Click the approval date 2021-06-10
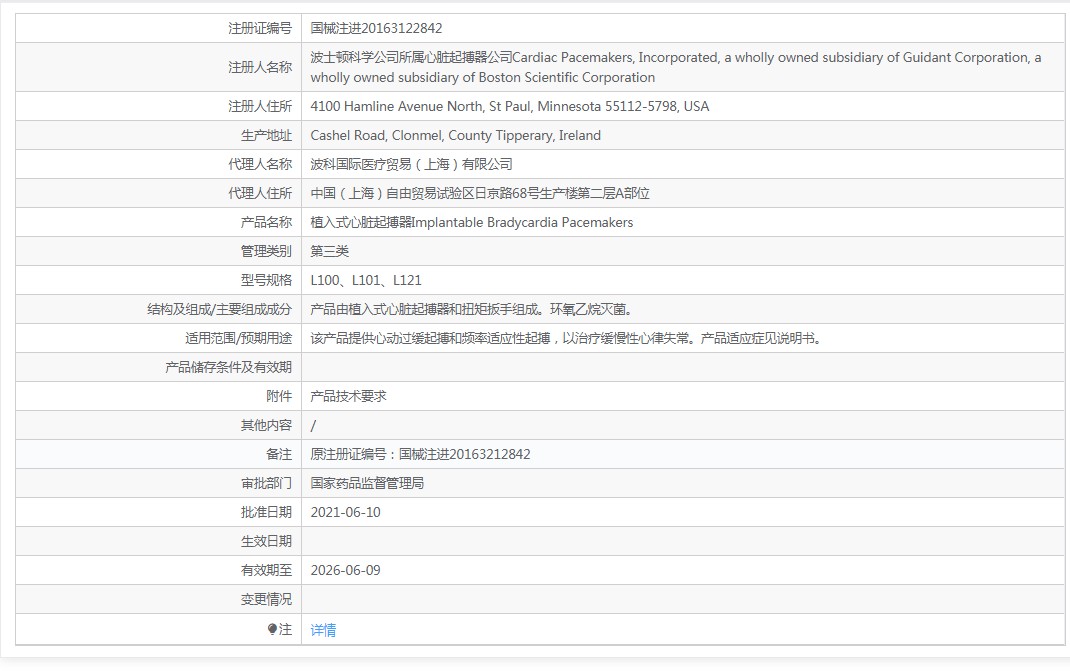 pyautogui.click(x=345, y=513)
